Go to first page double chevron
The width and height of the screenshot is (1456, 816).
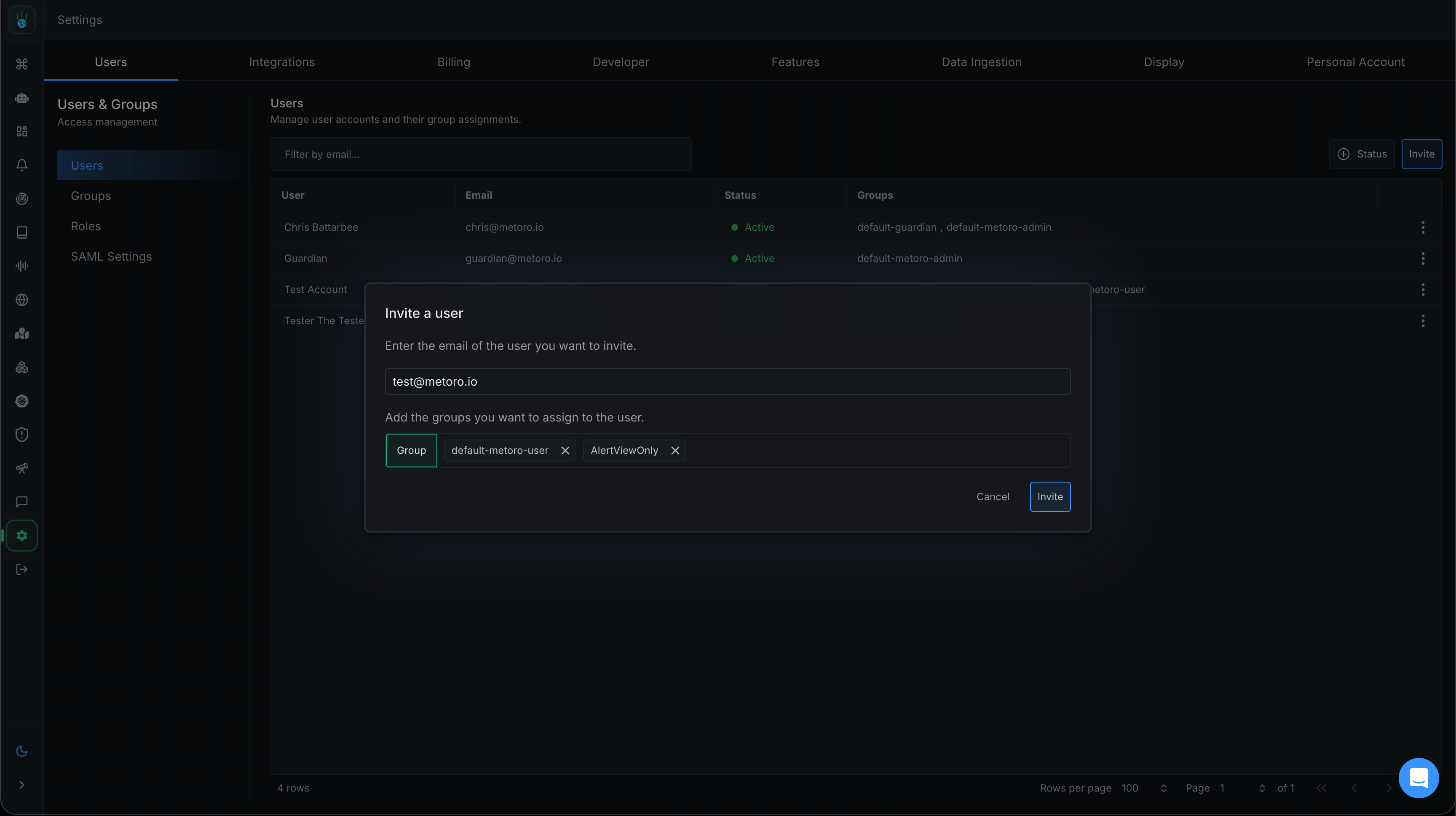point(1321,788)
